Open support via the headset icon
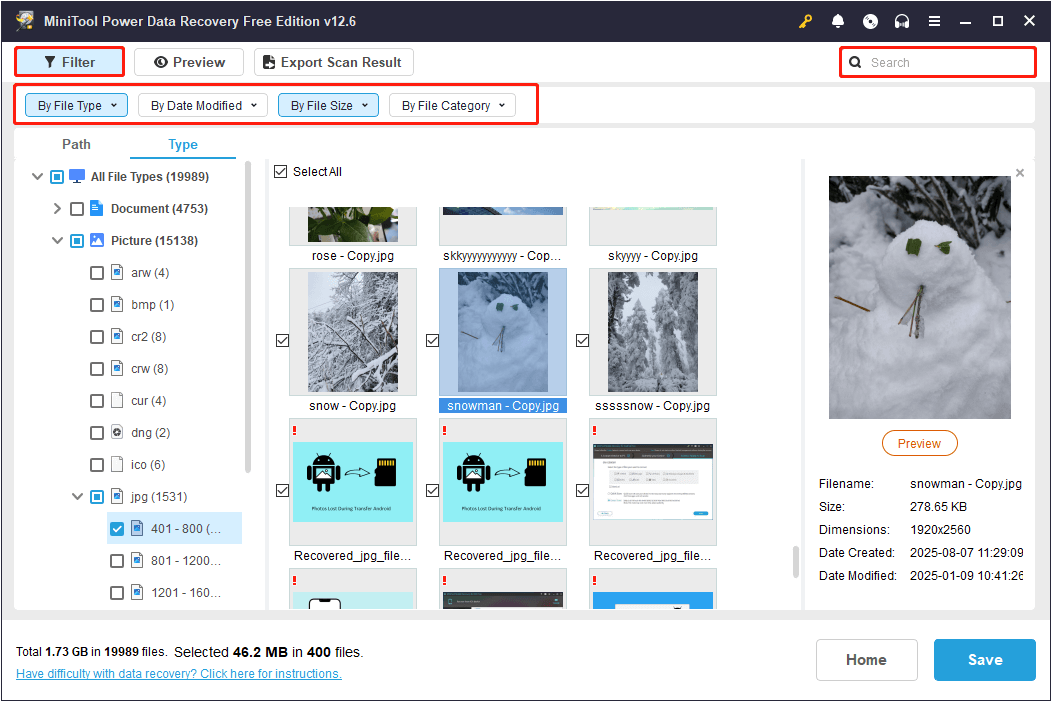Screen dimensions: 1053x703 pos(902,20)
